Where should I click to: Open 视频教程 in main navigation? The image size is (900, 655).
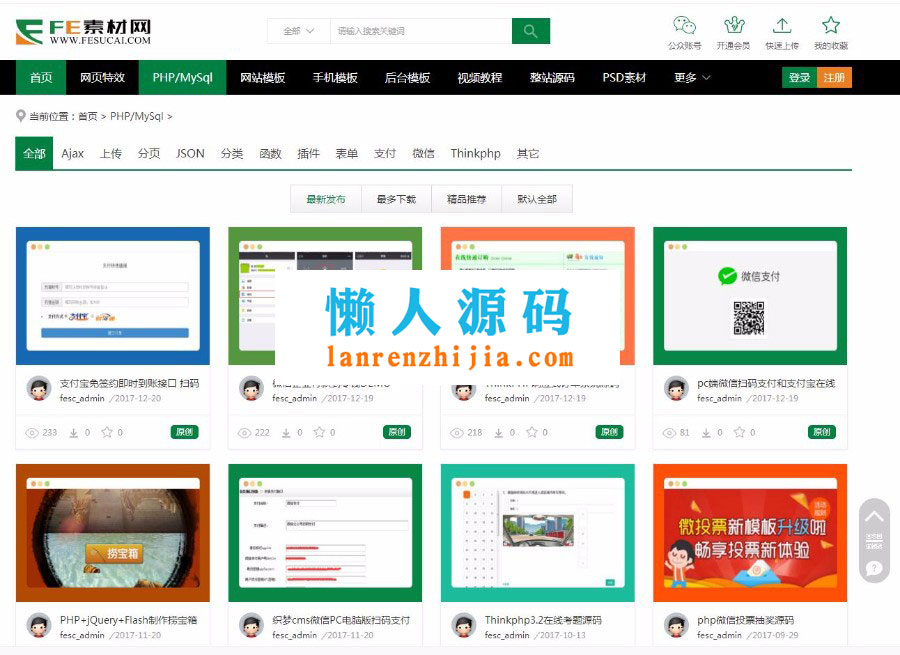click(x=479, y=77)
